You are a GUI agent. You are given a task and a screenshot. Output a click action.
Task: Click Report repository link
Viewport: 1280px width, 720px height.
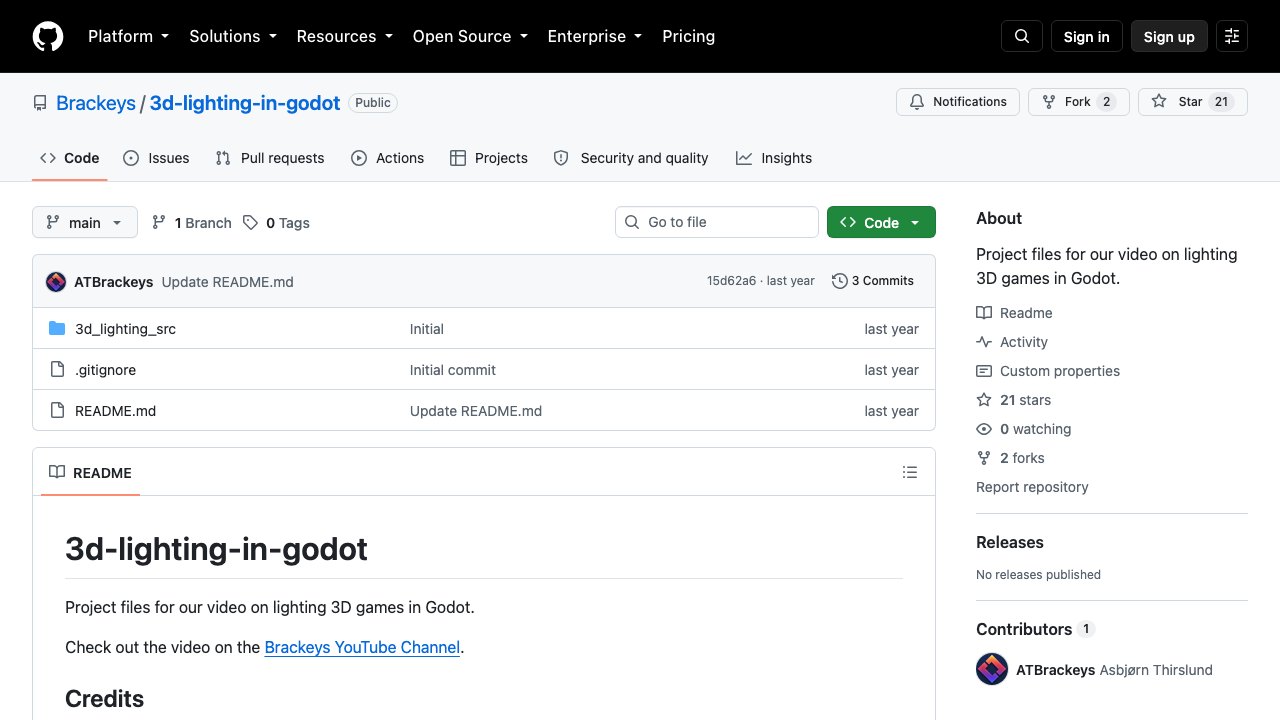click(x=1032, y=487)
